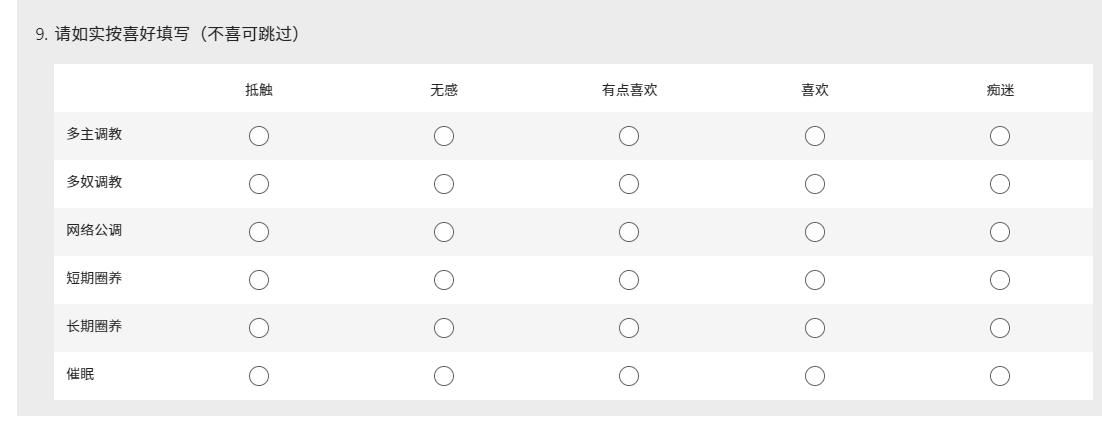Viewport: 1102px width, 430px height.
Task: Choose 抵触 for 多奴调教
Action: click(x=258, y=184)
